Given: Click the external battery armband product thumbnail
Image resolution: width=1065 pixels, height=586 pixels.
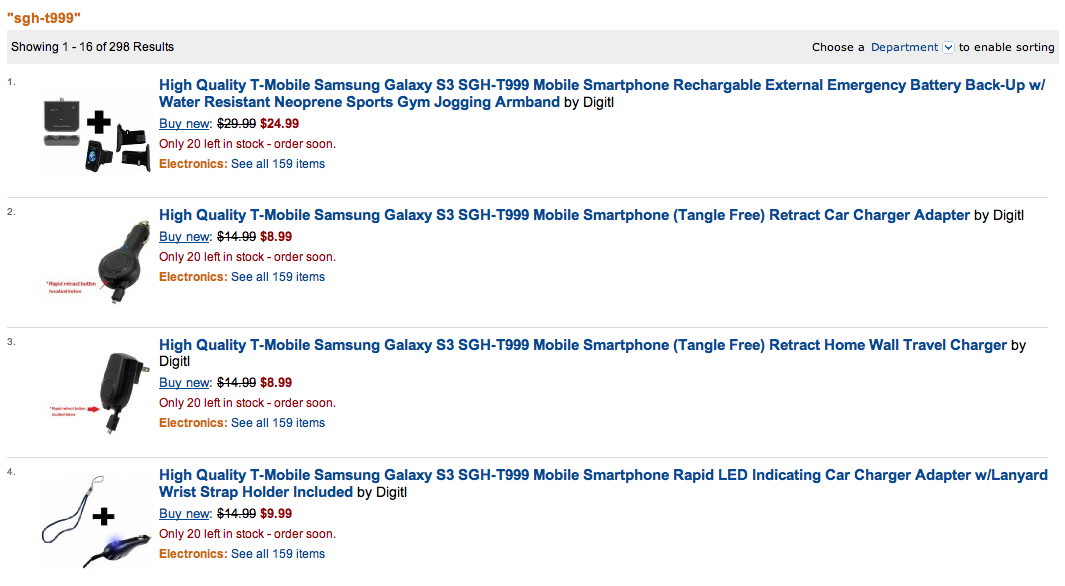Looking at the screenshot, I should [95, 135].
